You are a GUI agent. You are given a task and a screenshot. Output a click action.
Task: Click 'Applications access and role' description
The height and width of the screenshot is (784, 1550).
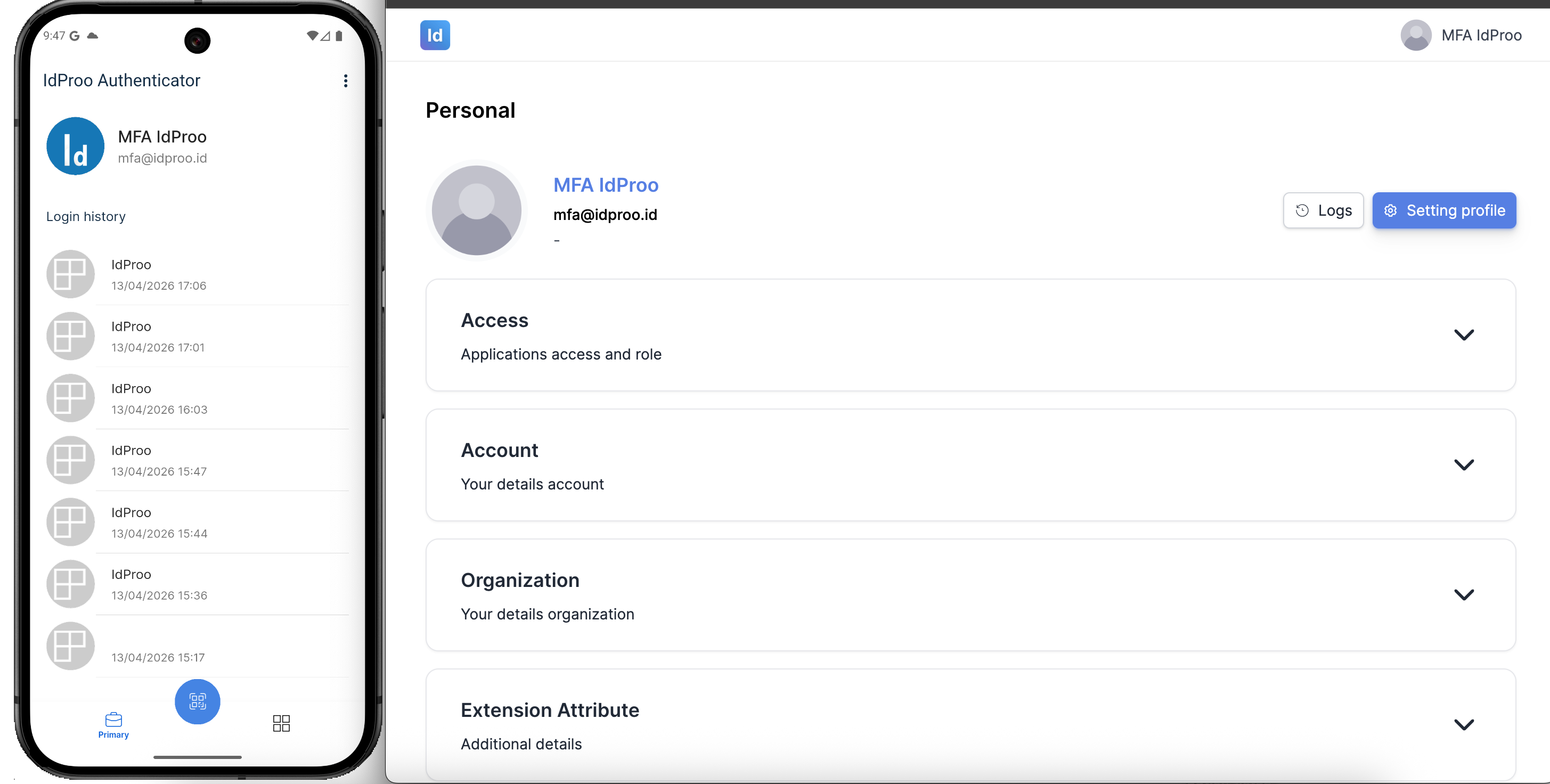pos(561,354)
